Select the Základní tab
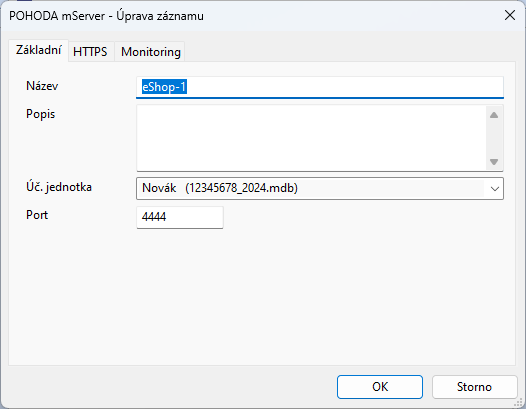 [39, 50]
